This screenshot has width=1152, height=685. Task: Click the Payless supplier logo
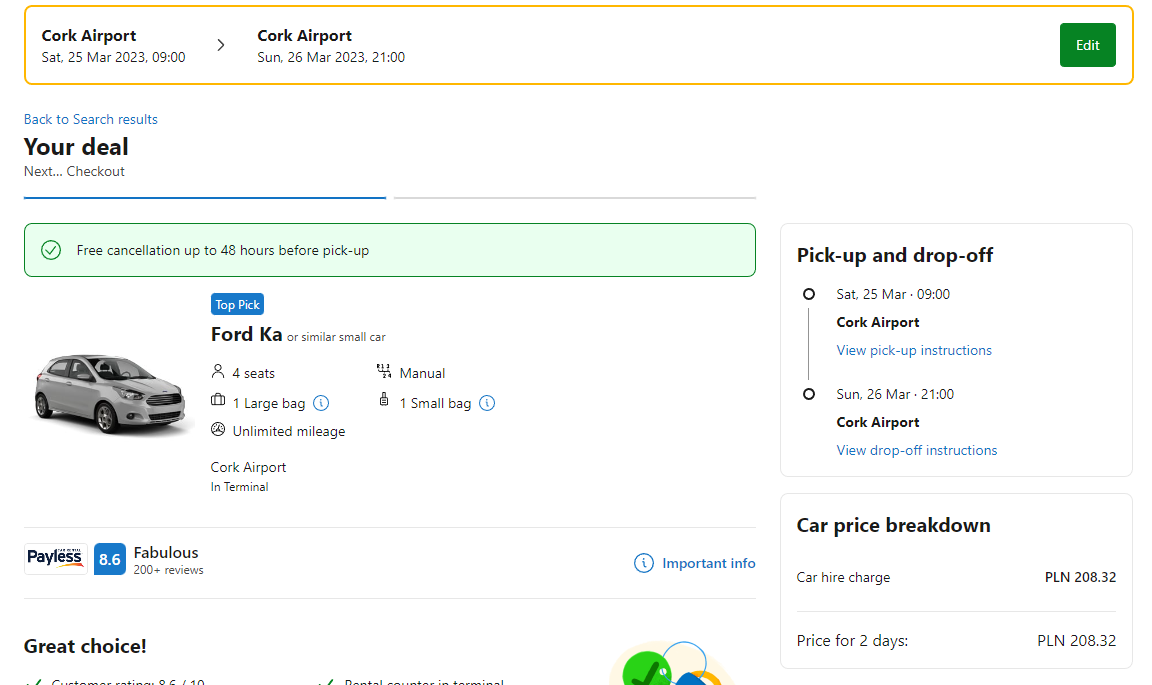[56, 559]
